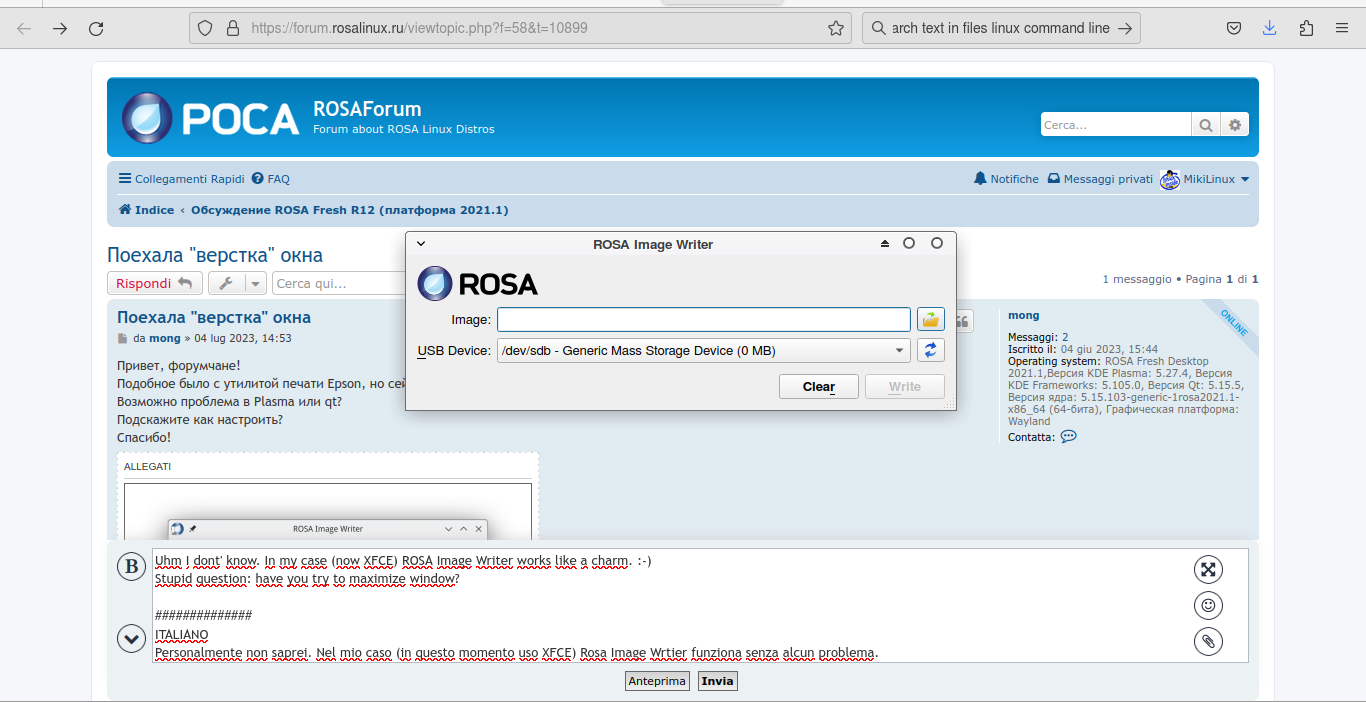Open the post title link inside the post
This screenshot has height=702, width=1366.
(x=214, y=317)
